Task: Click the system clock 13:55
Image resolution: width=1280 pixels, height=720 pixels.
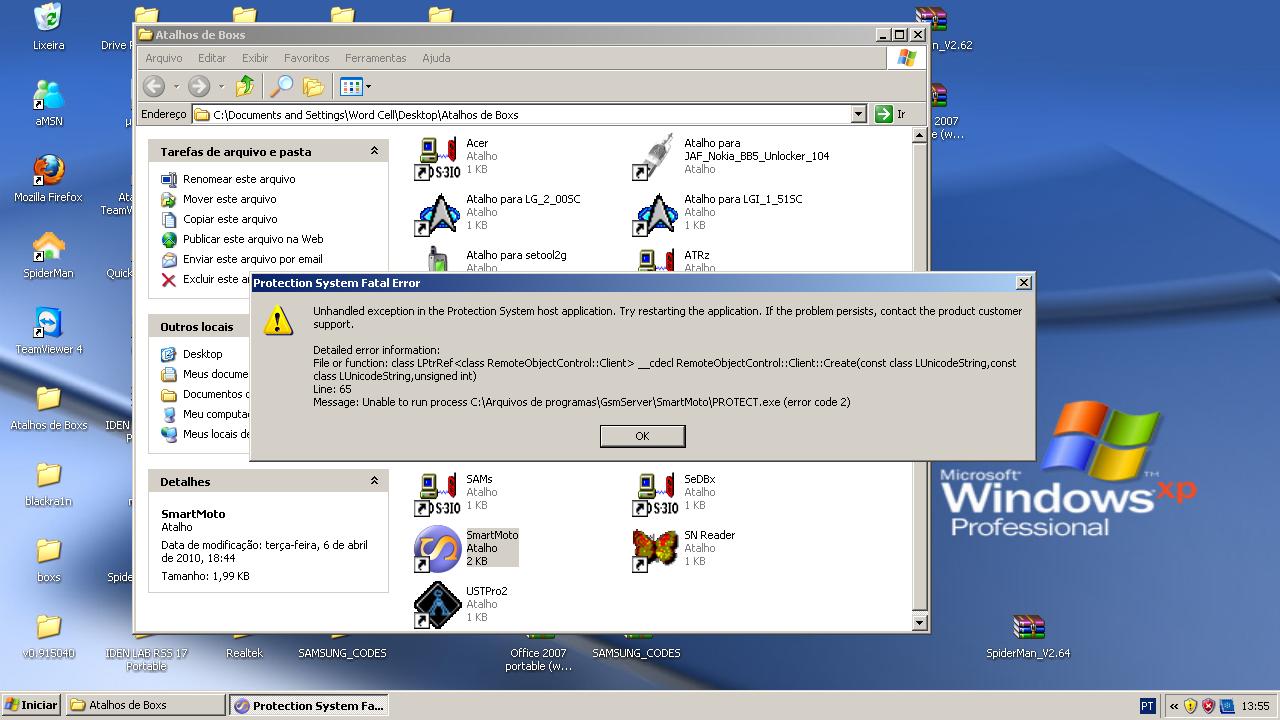Action: 1255,706
